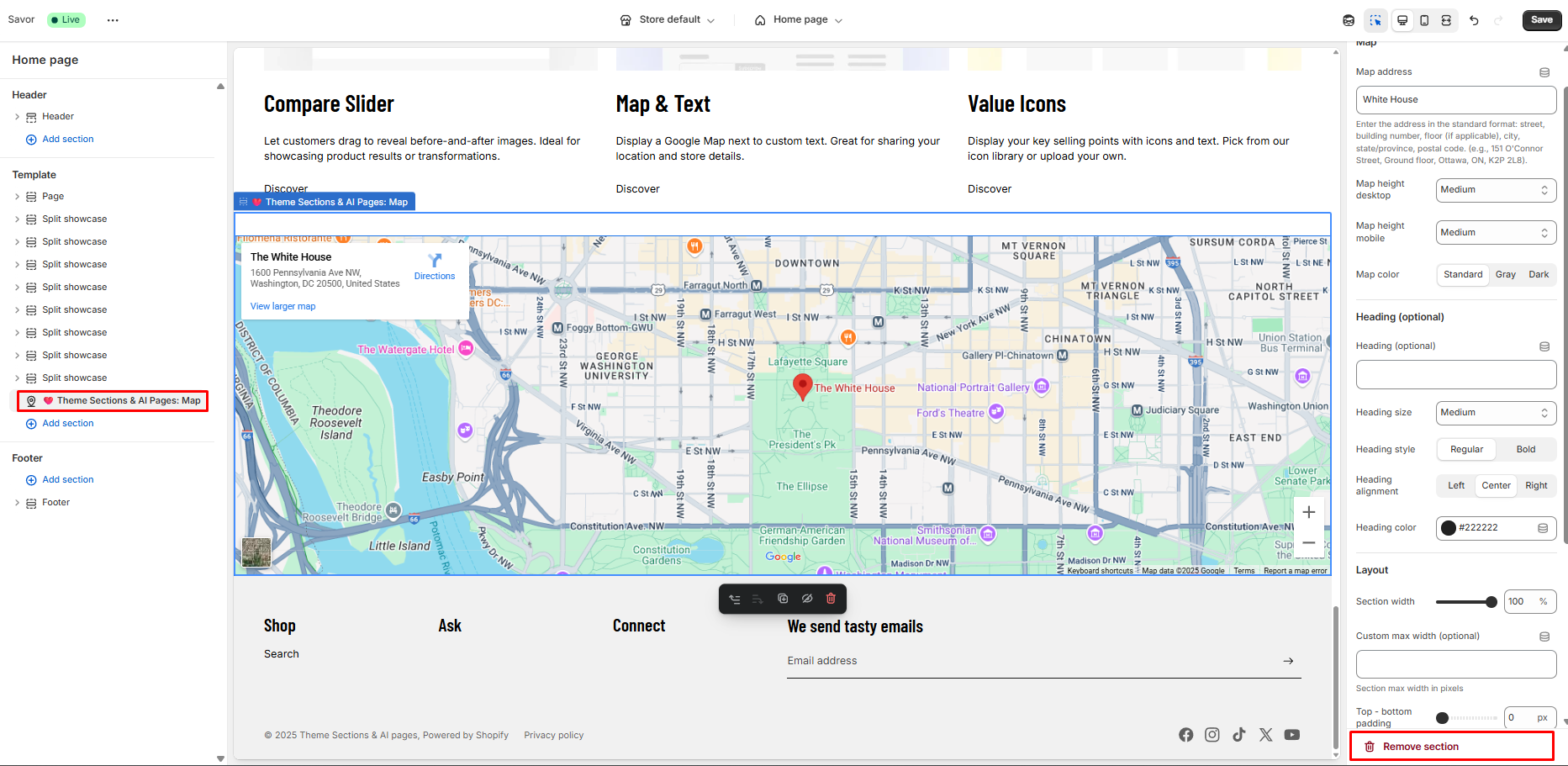
Task: Select Theme Sections & AI Pages: Map item
Action: click(113, 401)
